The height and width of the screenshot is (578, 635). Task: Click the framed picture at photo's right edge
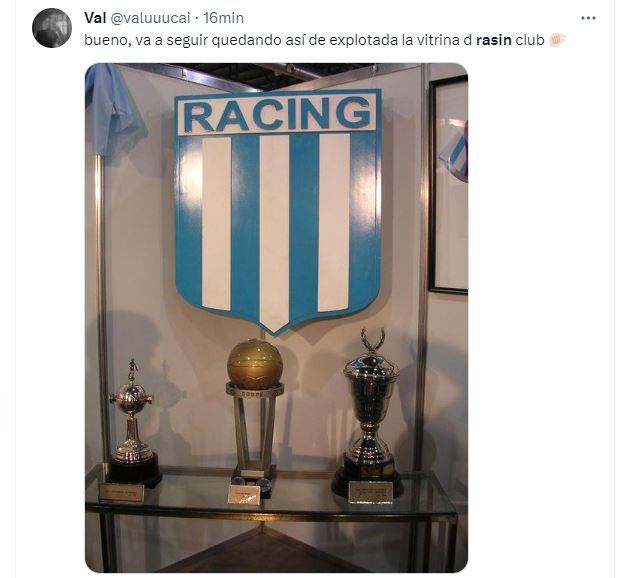click(x=448, y=184)
